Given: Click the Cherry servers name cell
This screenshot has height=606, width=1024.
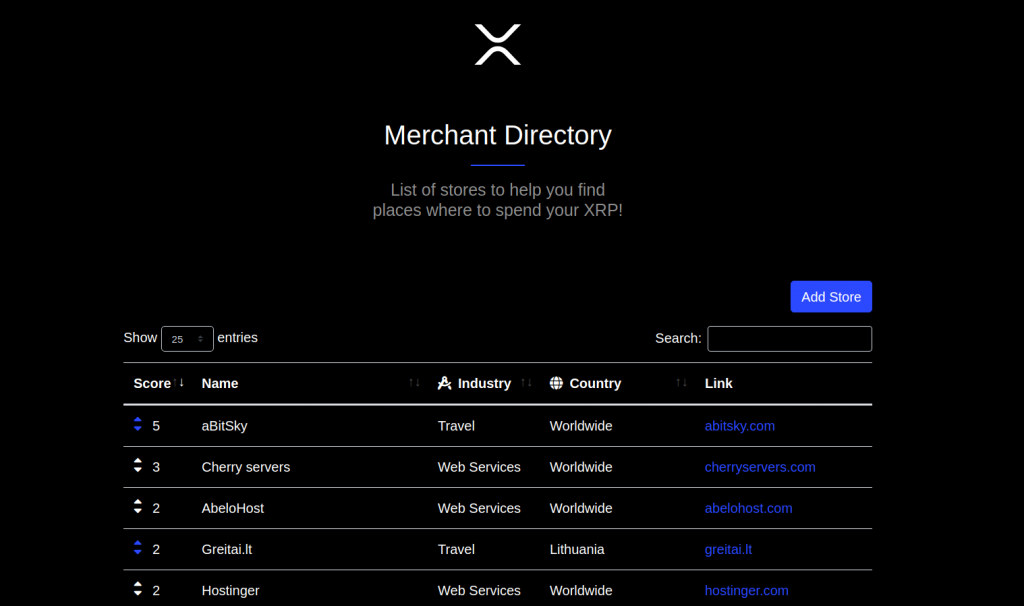Looking at the screenshot, I should tap(246, 467).
